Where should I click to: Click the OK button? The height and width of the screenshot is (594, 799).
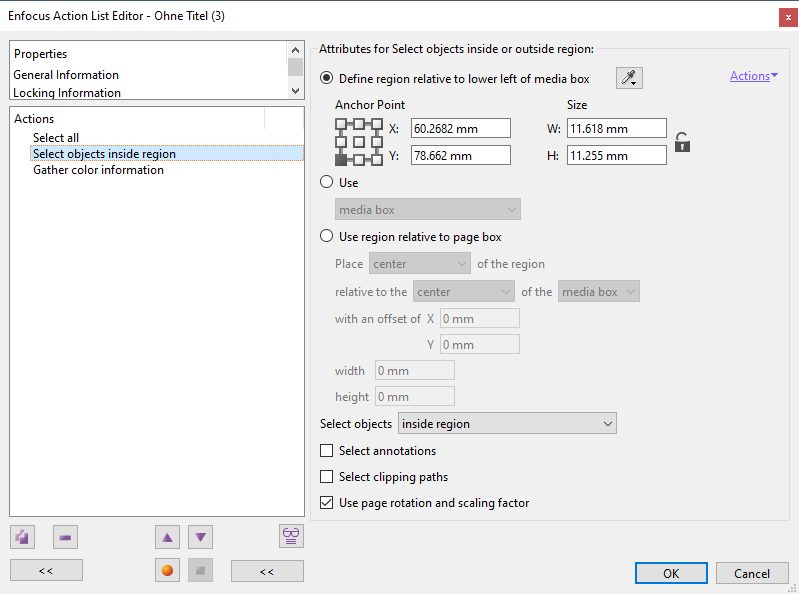(x=671, y=573)
